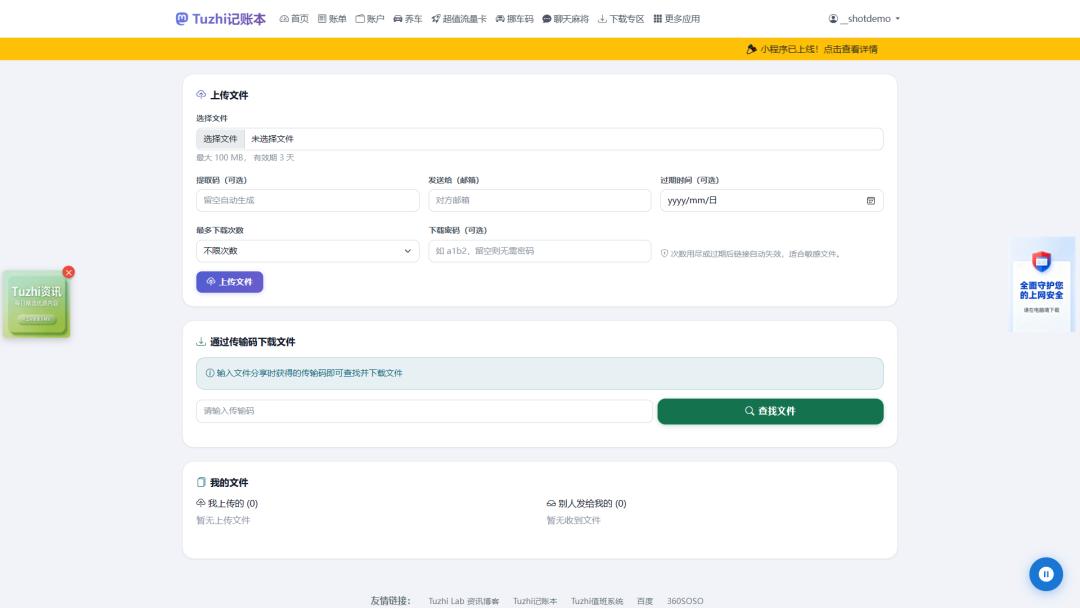The image size is (1080, 608).
Task: Click the 过期时间 date field
Action: pyautogui.click(x=771, y=200)
